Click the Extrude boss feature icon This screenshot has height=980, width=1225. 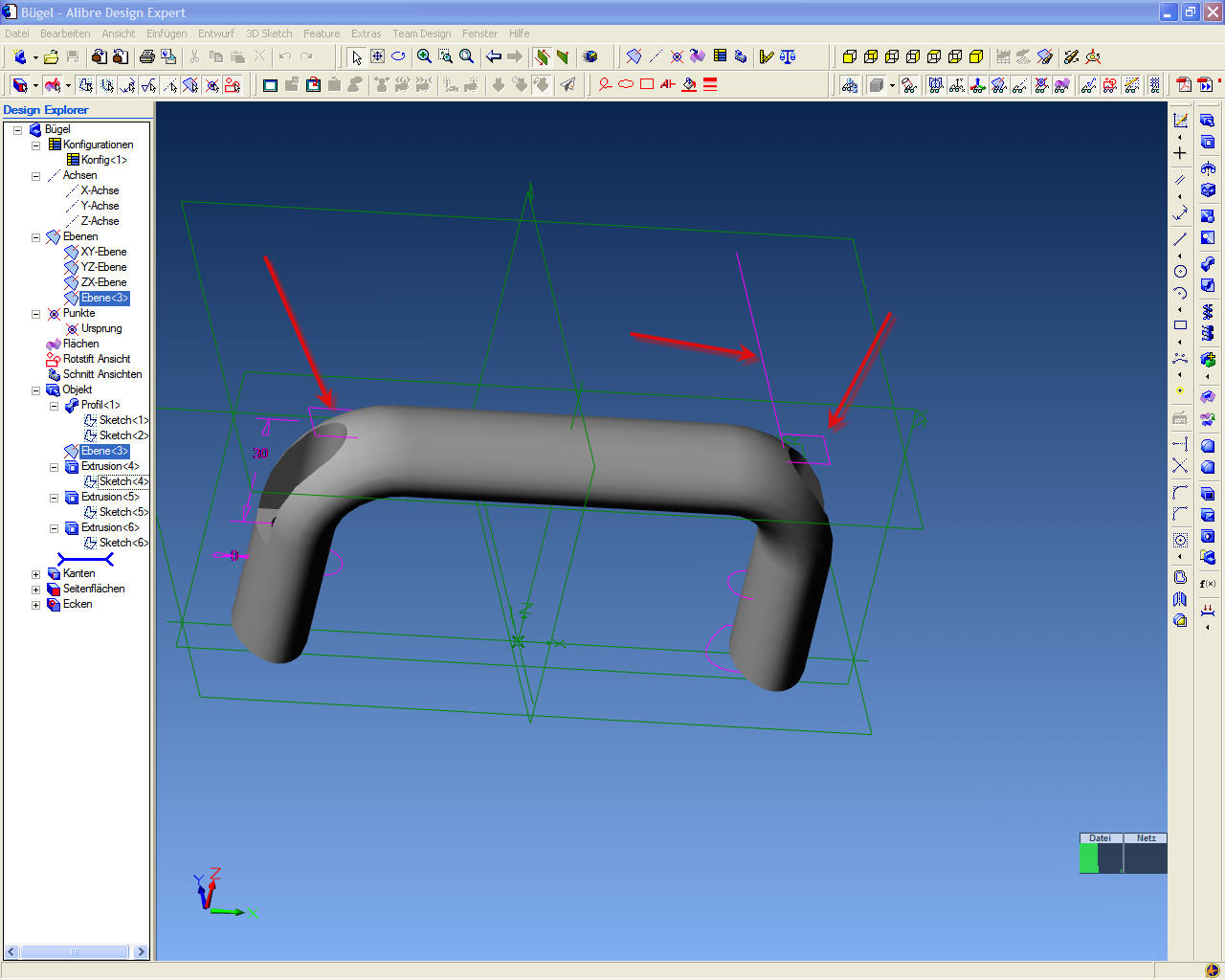[x=1208, y=120]
